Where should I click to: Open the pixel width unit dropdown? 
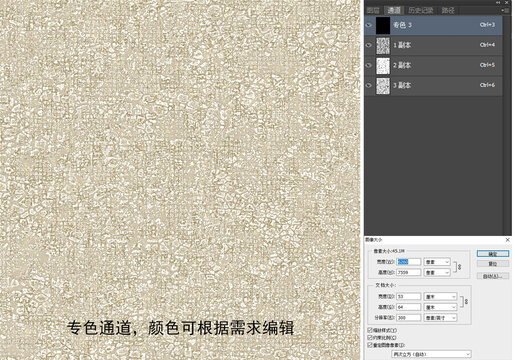(437, 262)
